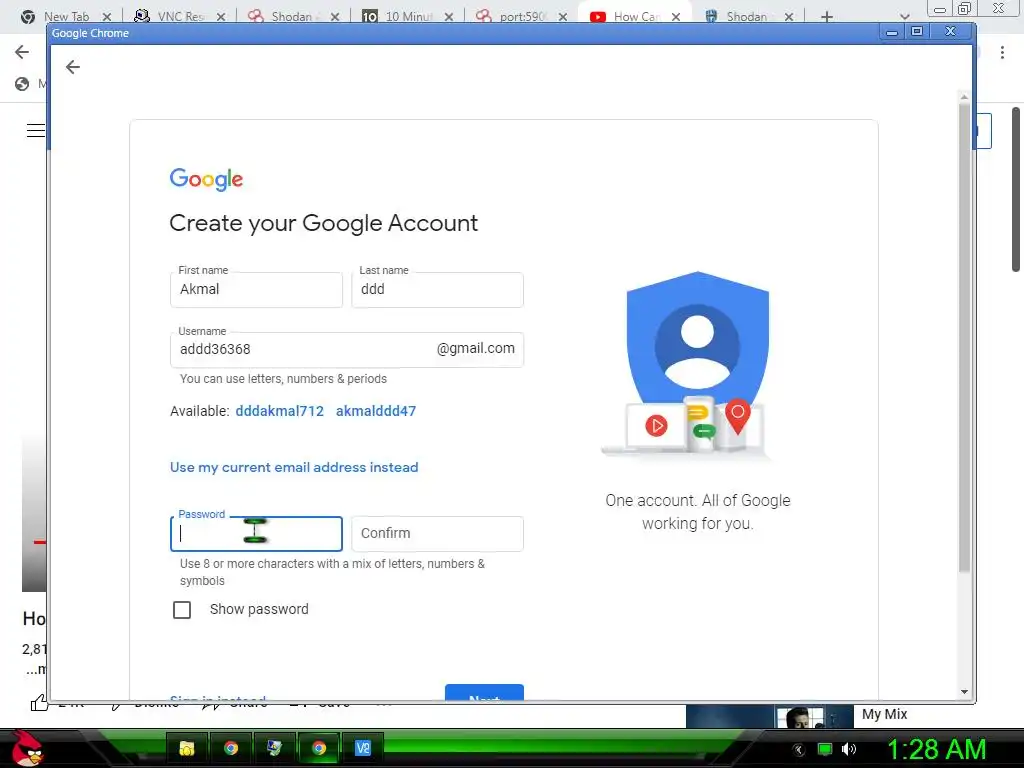
Task: Click the Create your Google Account heading
Action: [323, 223]
